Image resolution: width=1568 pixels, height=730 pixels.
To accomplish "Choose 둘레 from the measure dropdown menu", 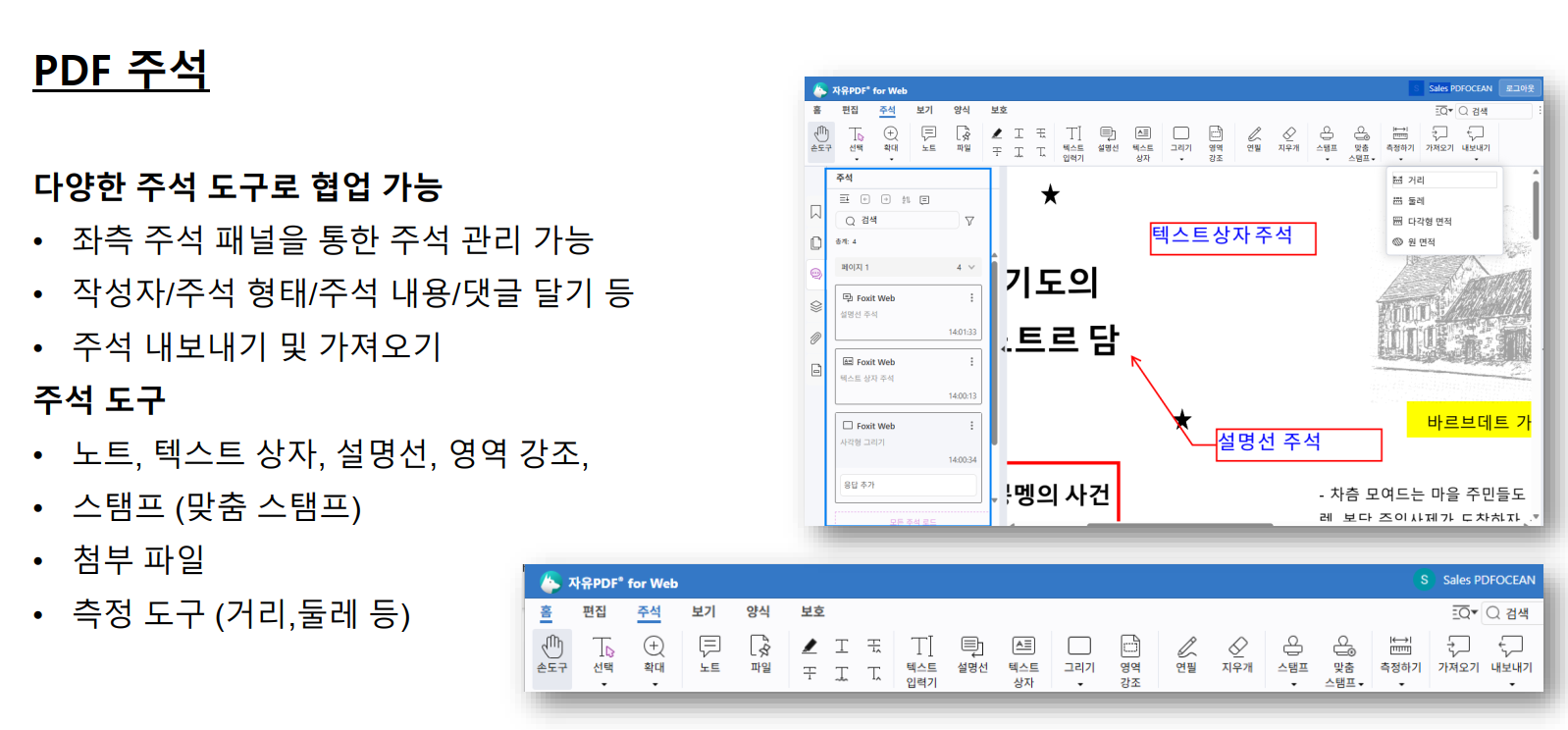I will 1443,201.
